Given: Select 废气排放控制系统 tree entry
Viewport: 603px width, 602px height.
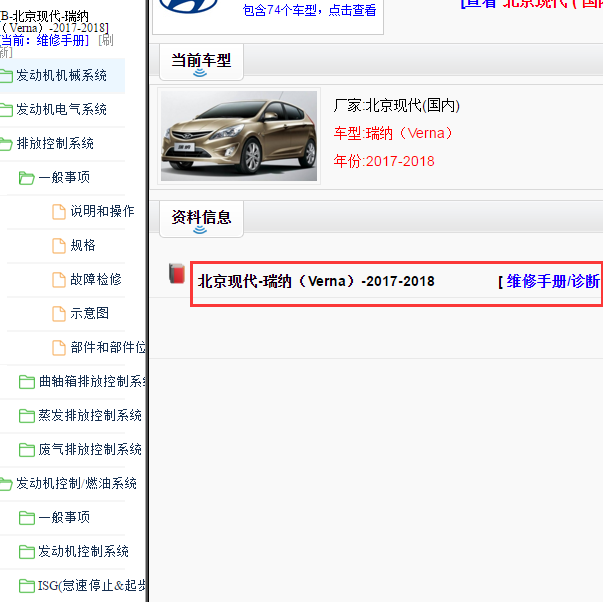Looking at the screenshot, I should click(90, 449).
